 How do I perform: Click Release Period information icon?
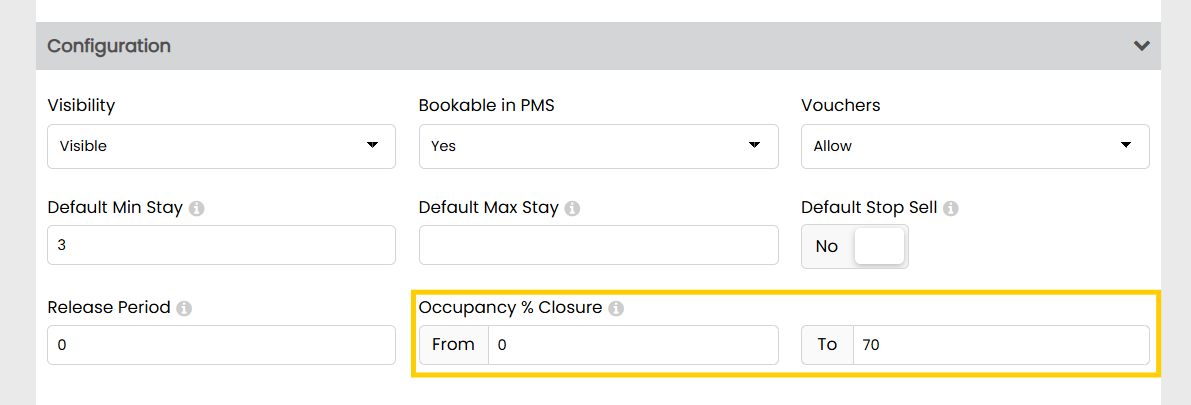183,308
